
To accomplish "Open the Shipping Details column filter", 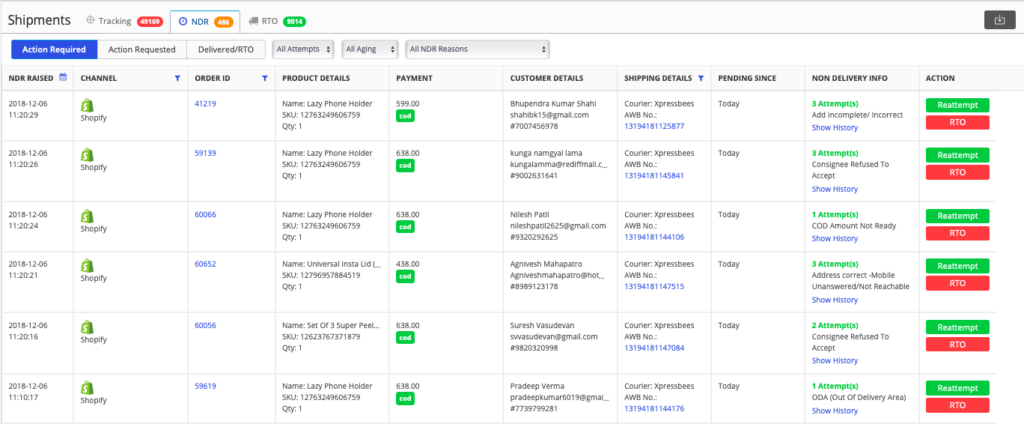I will tap(701, 78).
